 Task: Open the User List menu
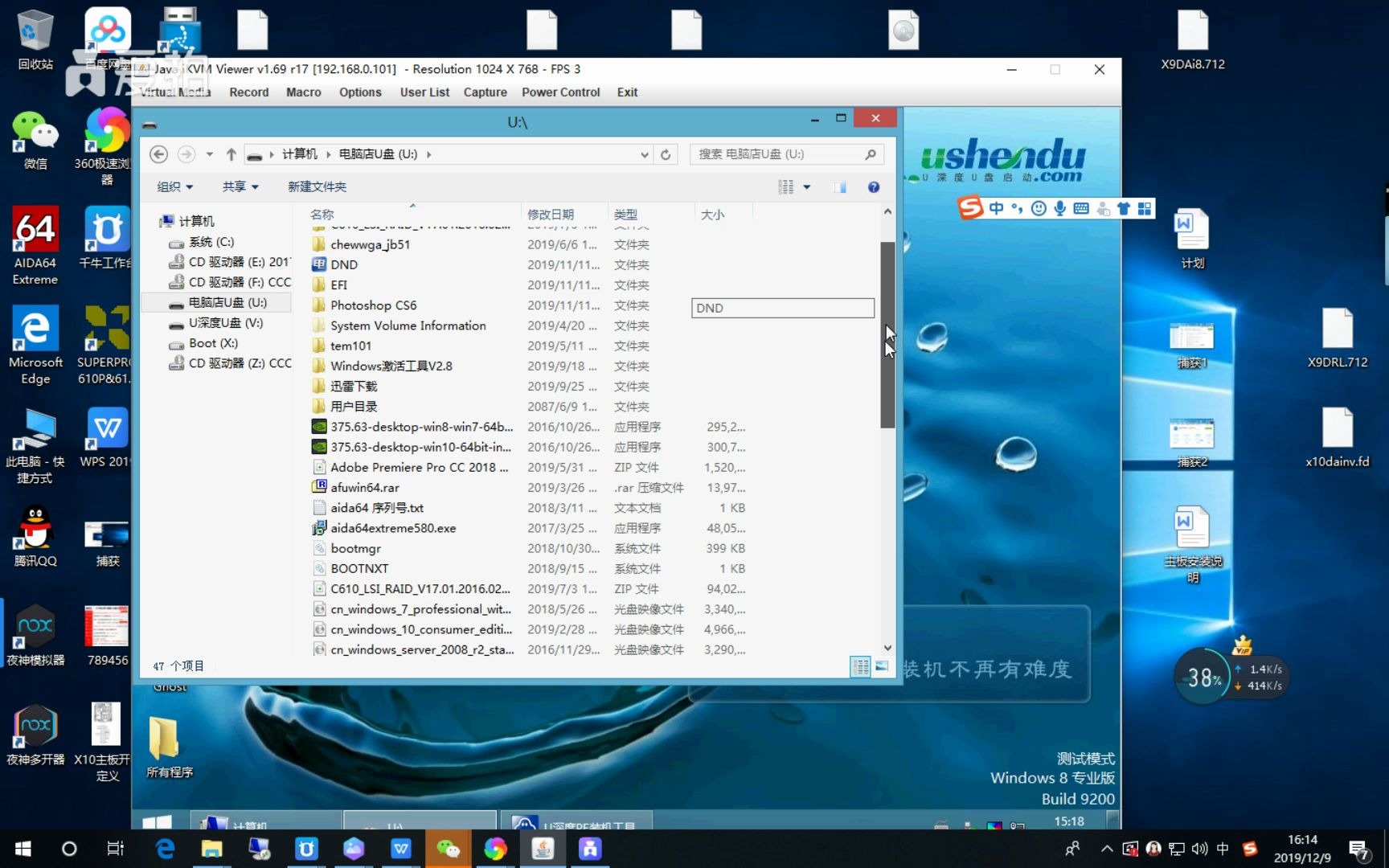click(x=424, y=92)
